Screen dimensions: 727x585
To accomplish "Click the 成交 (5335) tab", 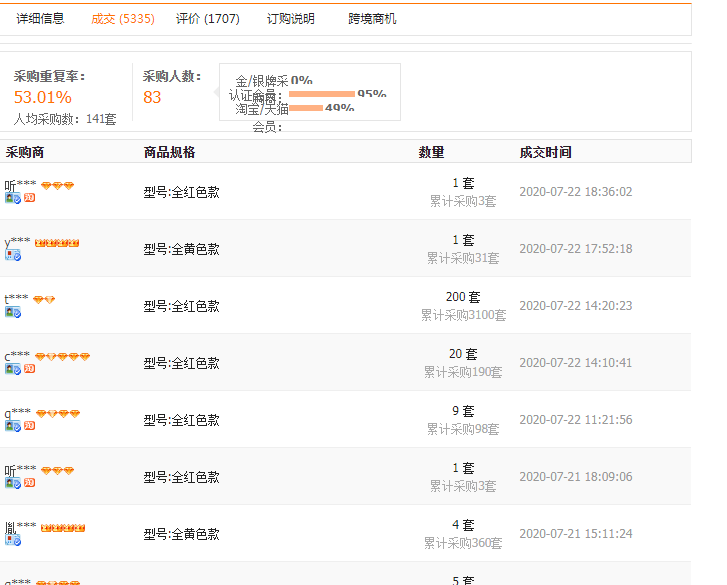I will click(122, 19).
